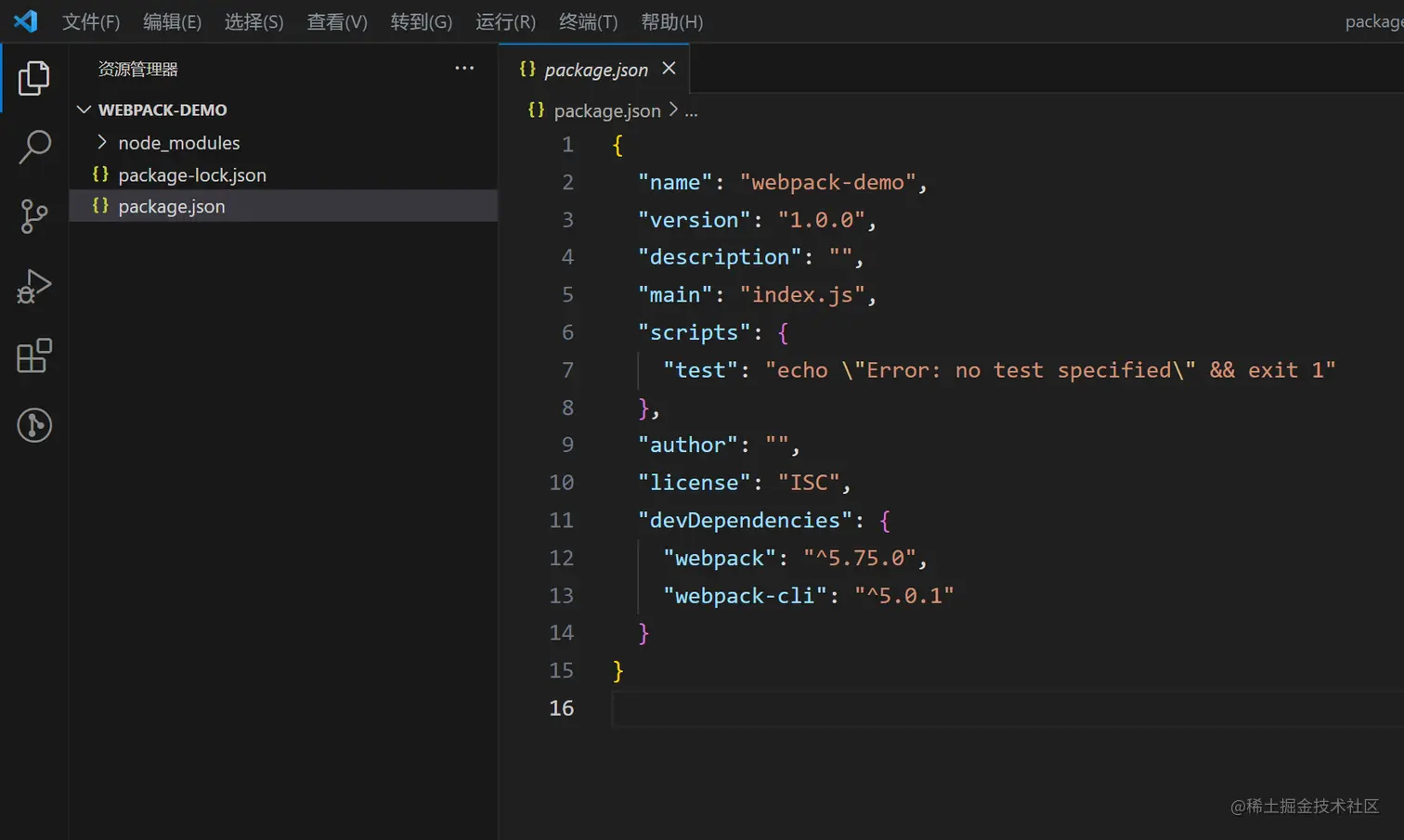
Task: Open the 选择(S) menu
Action: pyautogui.click(x=253, y=21)
